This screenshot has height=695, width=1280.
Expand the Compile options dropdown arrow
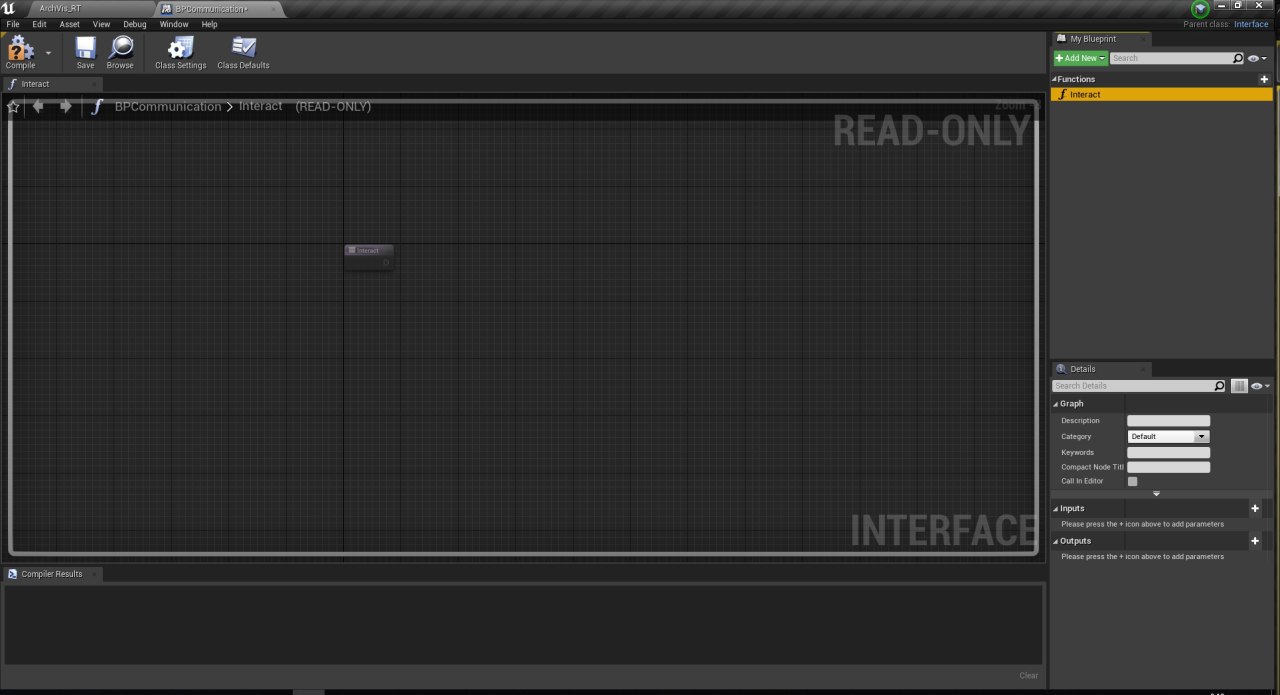coord(48,53)
